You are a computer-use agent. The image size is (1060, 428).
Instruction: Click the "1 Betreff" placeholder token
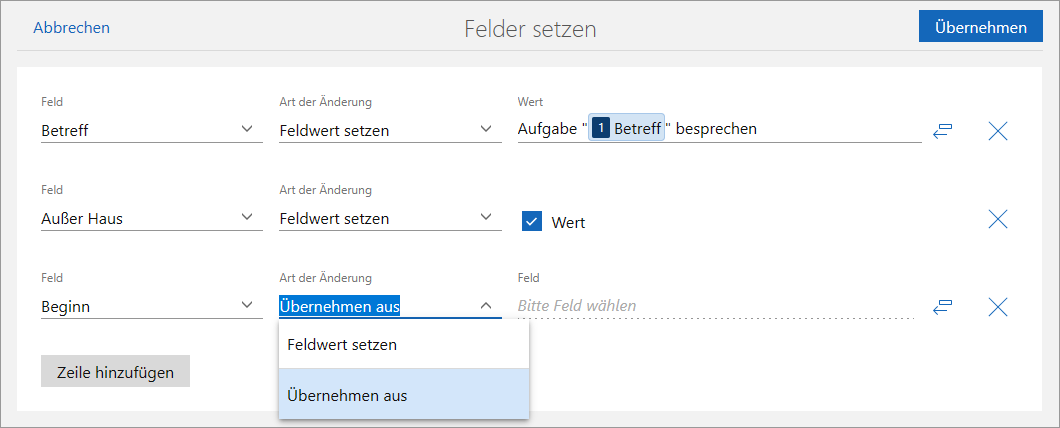point(627,129)
